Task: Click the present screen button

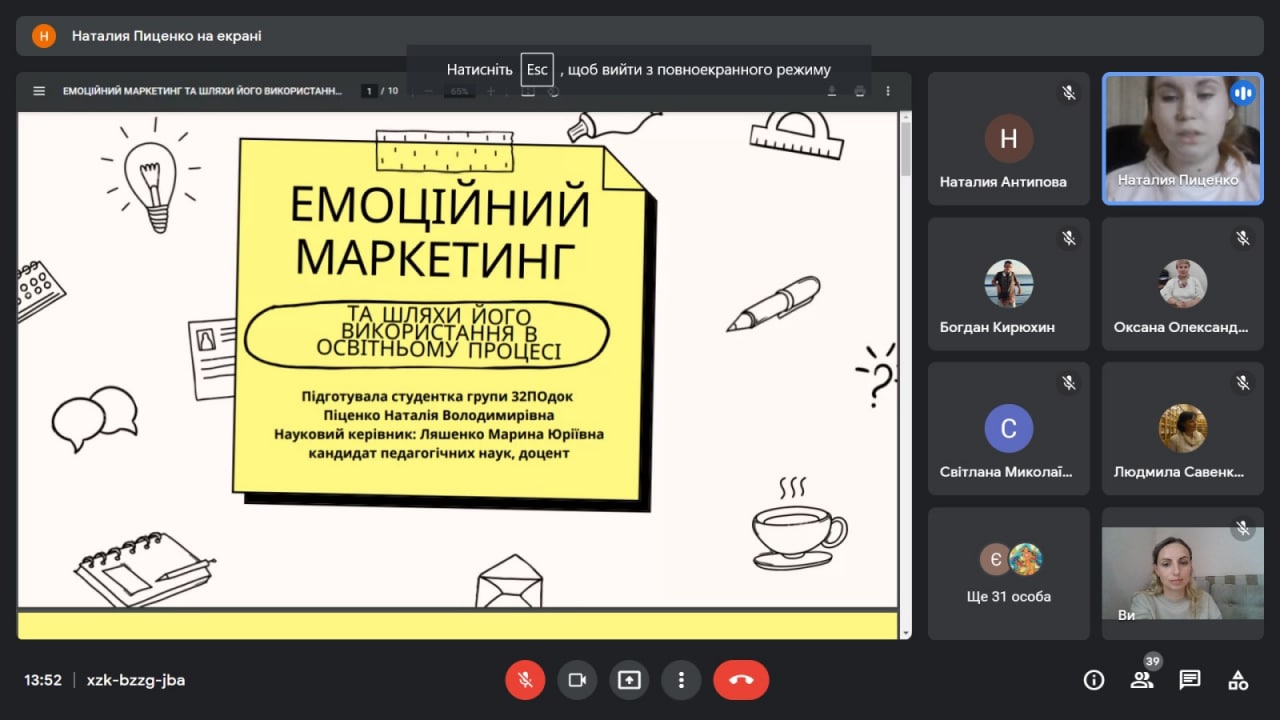Action: coord(629,680)
